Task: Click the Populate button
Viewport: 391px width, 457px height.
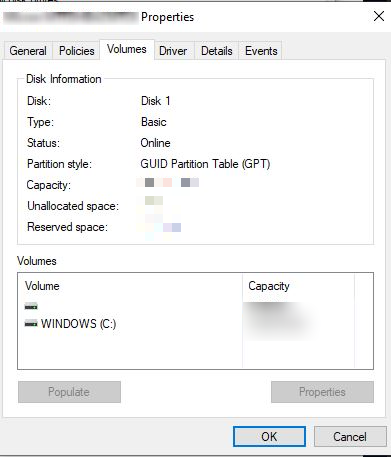Action: click(x=69, y=392)
